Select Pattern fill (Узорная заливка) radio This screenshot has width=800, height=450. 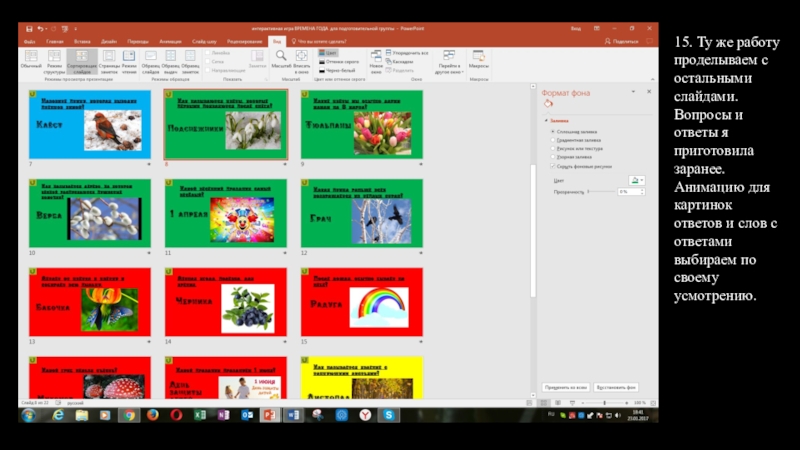[x=553, y=157]
